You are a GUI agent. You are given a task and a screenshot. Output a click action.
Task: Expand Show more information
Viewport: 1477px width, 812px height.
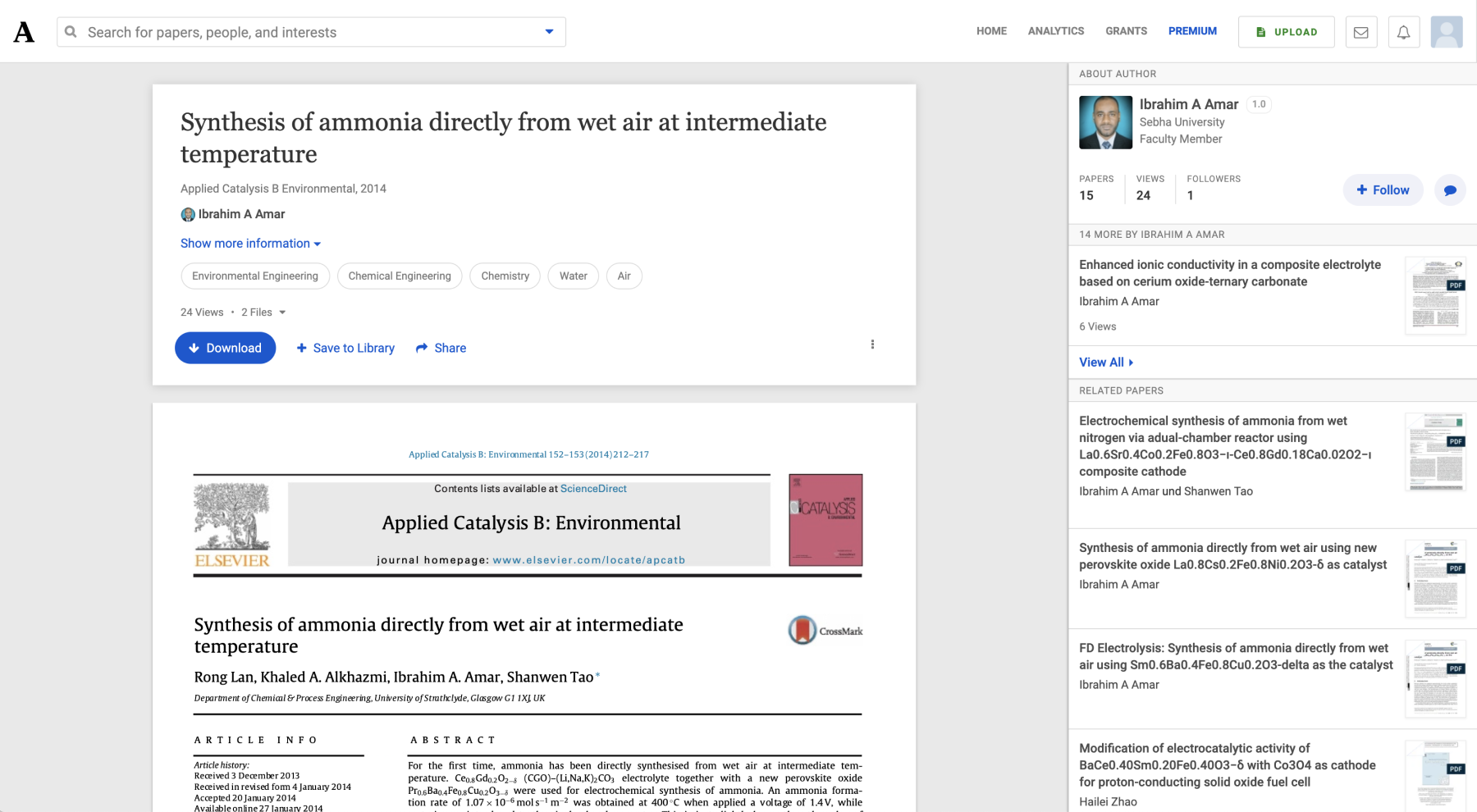250,244
